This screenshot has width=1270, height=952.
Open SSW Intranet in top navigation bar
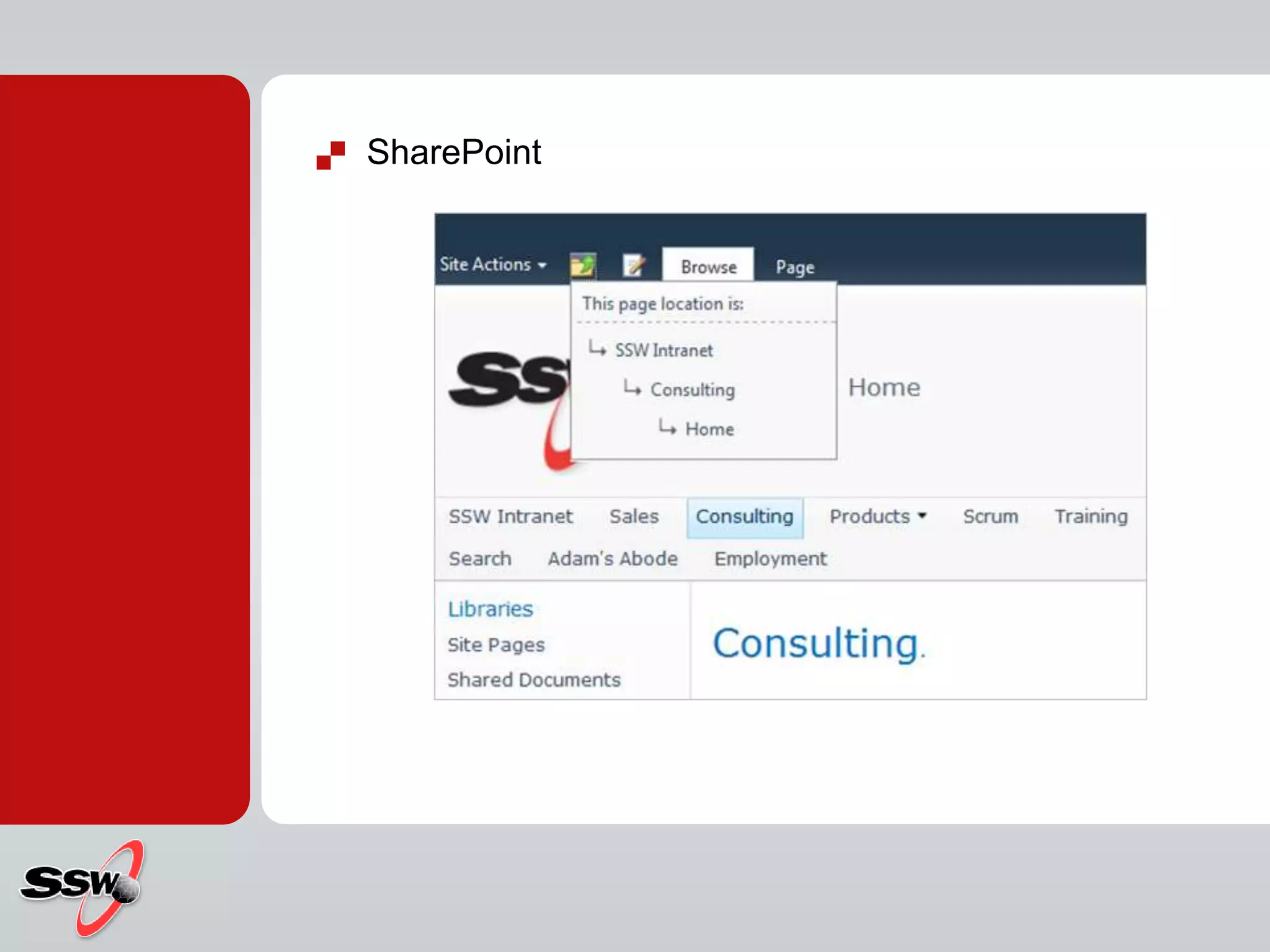(x=510, y=516)
